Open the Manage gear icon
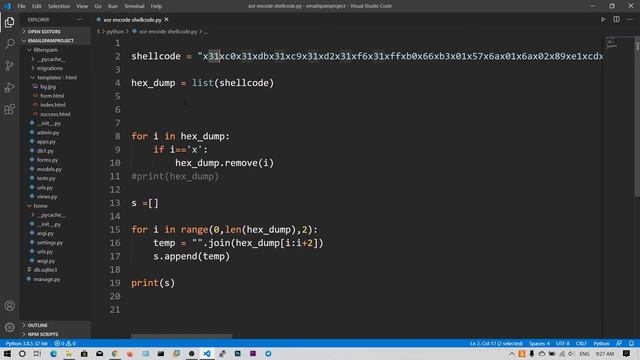640x360 pixels. (9, 327)
